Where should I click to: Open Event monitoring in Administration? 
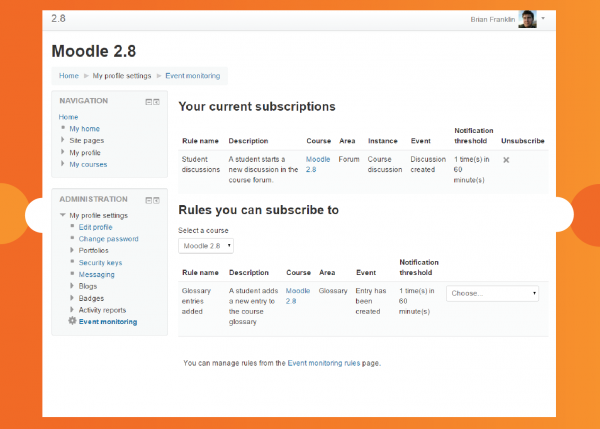point(108,322)
